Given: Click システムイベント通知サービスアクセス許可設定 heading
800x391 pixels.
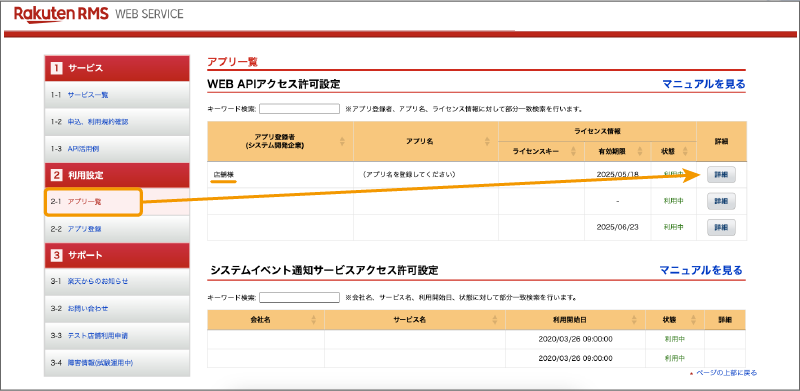Looking at the screenshot, I should click(x=323, y=270).
